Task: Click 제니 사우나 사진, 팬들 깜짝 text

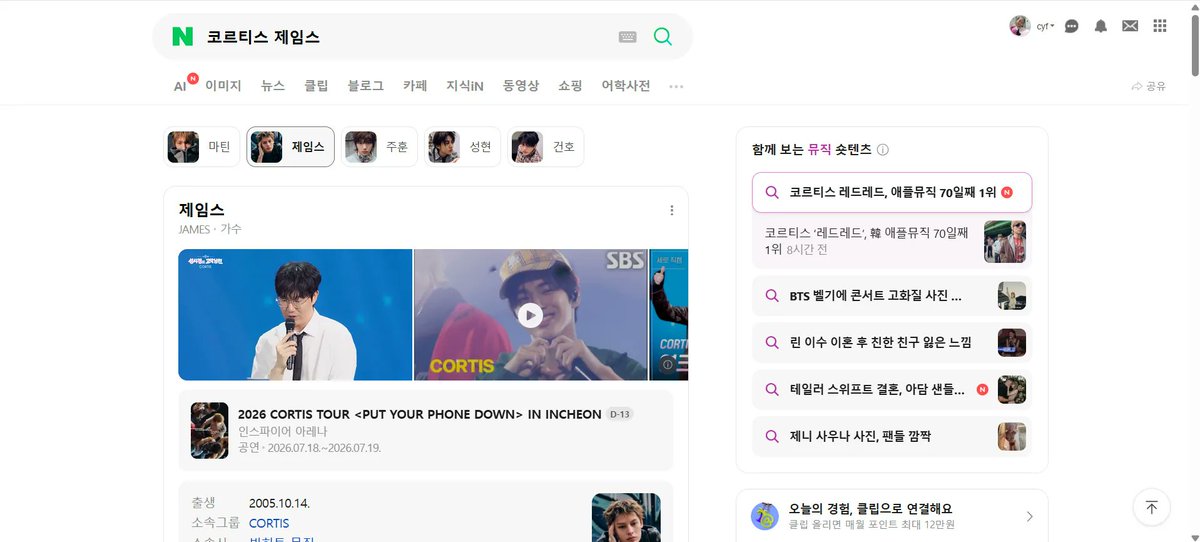Action: pos(860,436)
